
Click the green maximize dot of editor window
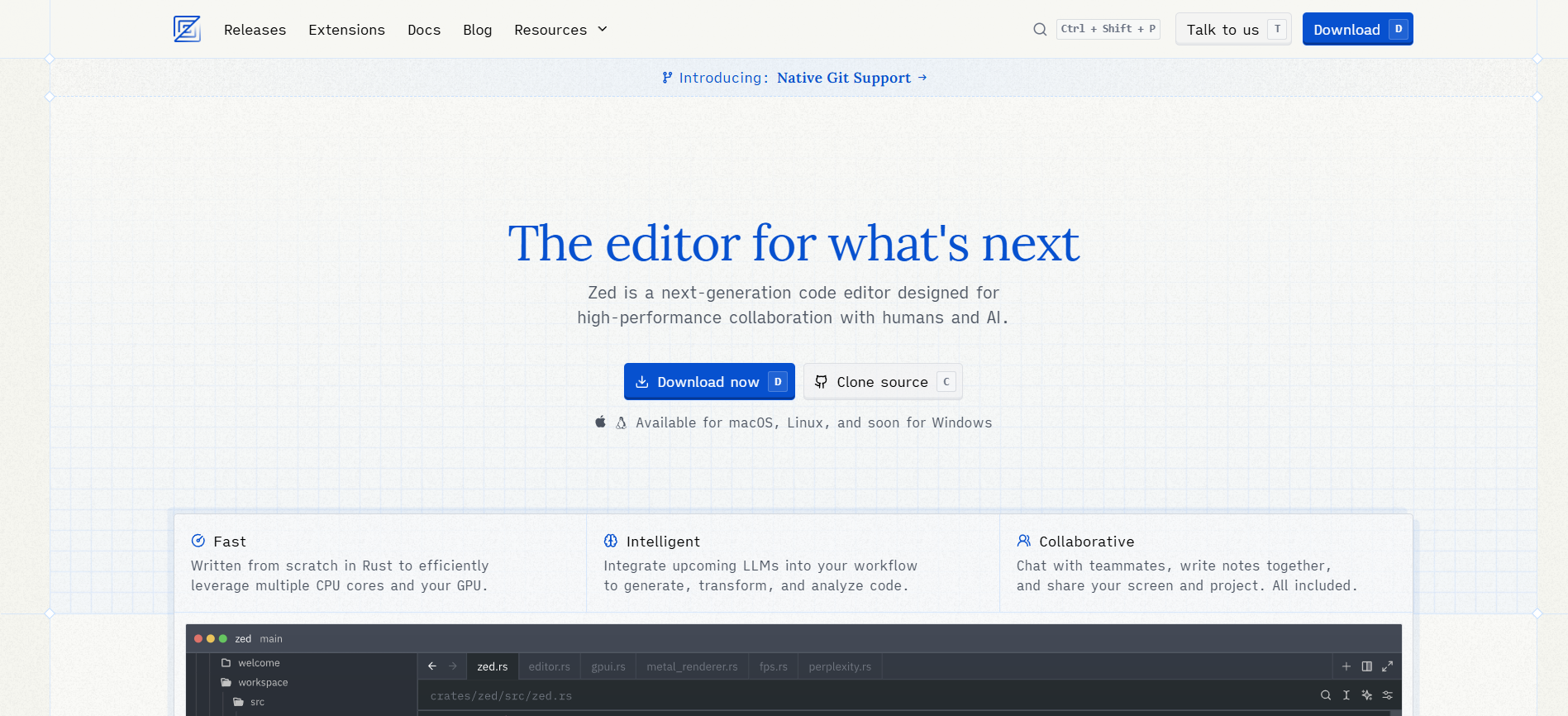tap(223, 639)
